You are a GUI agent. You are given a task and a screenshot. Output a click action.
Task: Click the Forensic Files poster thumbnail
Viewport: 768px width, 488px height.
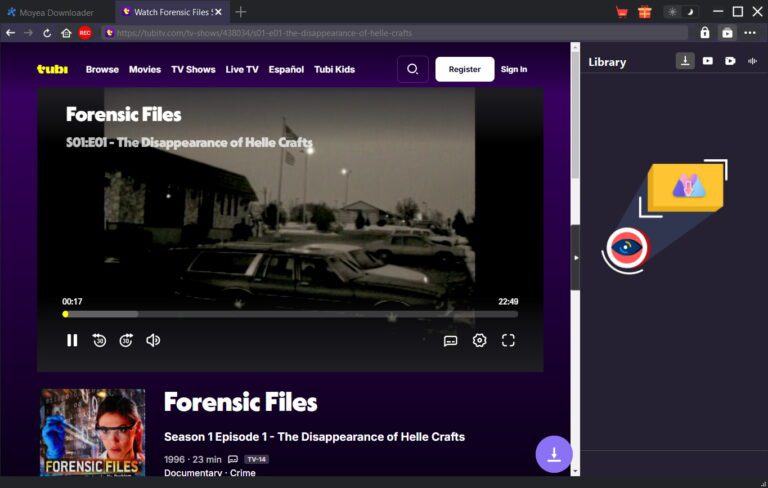[x=93, y=432]
